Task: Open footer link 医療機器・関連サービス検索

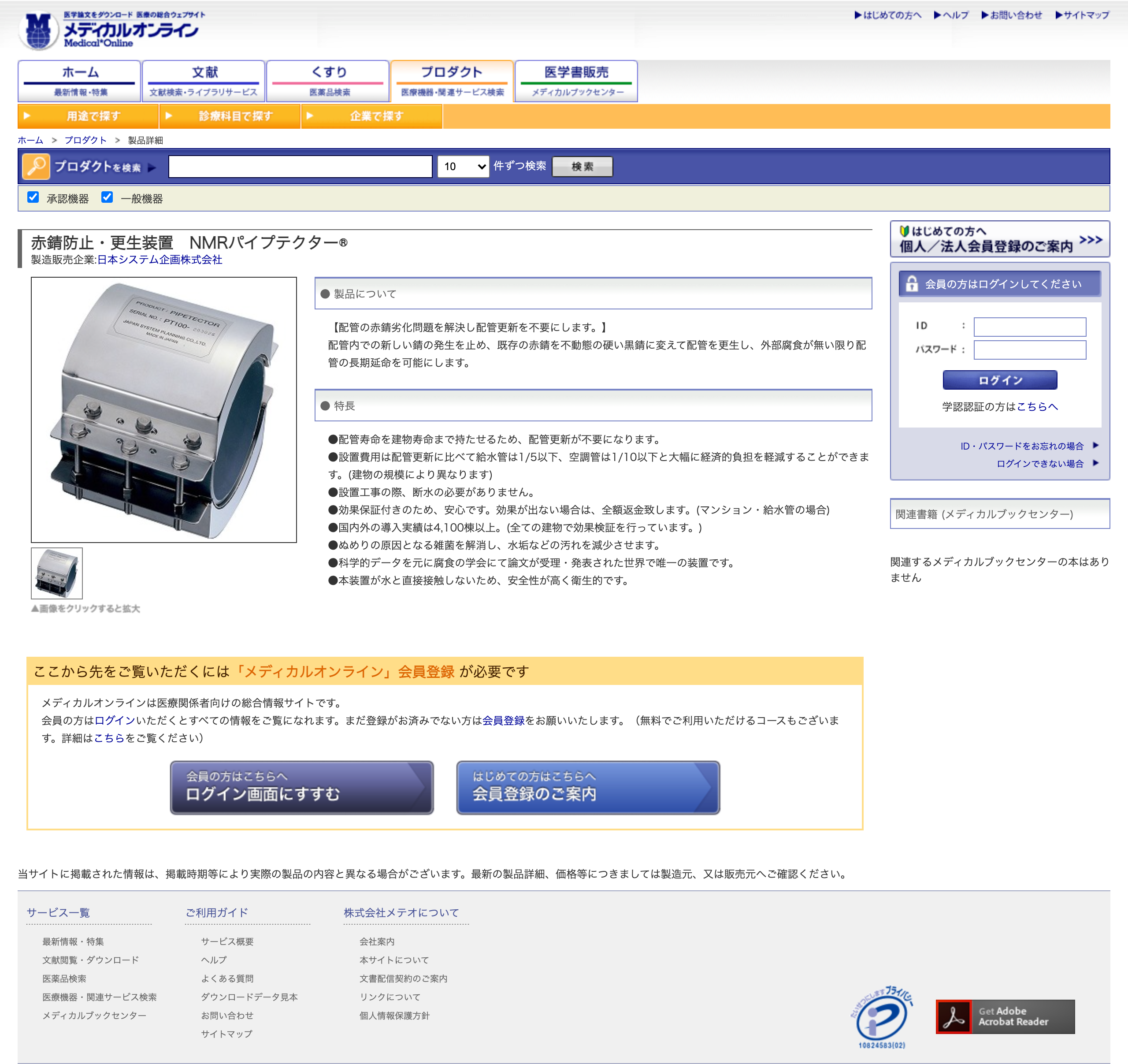Action: (100, 997)
